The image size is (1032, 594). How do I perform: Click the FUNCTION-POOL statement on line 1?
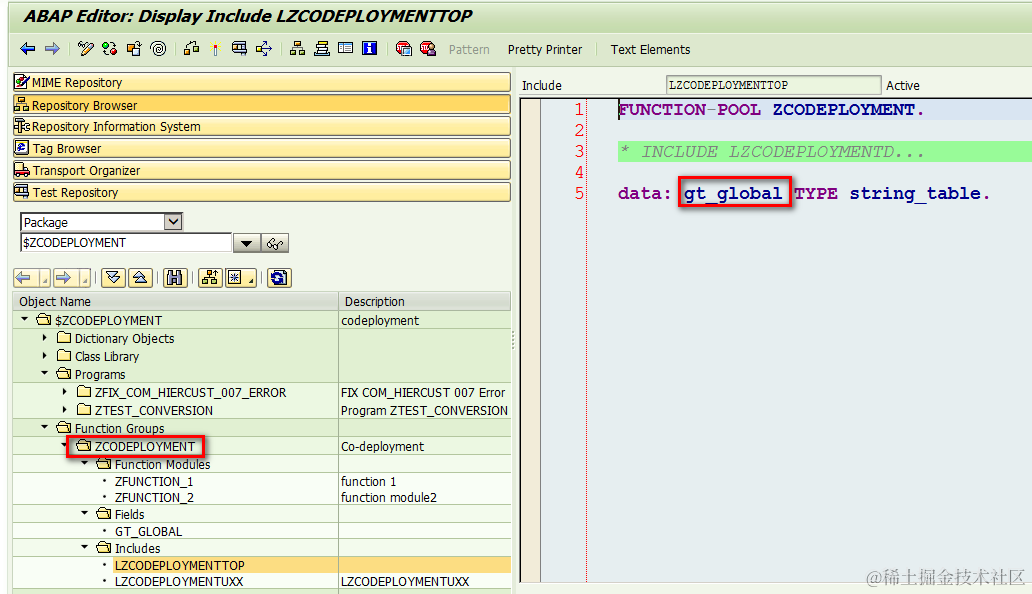click(771, 109)
